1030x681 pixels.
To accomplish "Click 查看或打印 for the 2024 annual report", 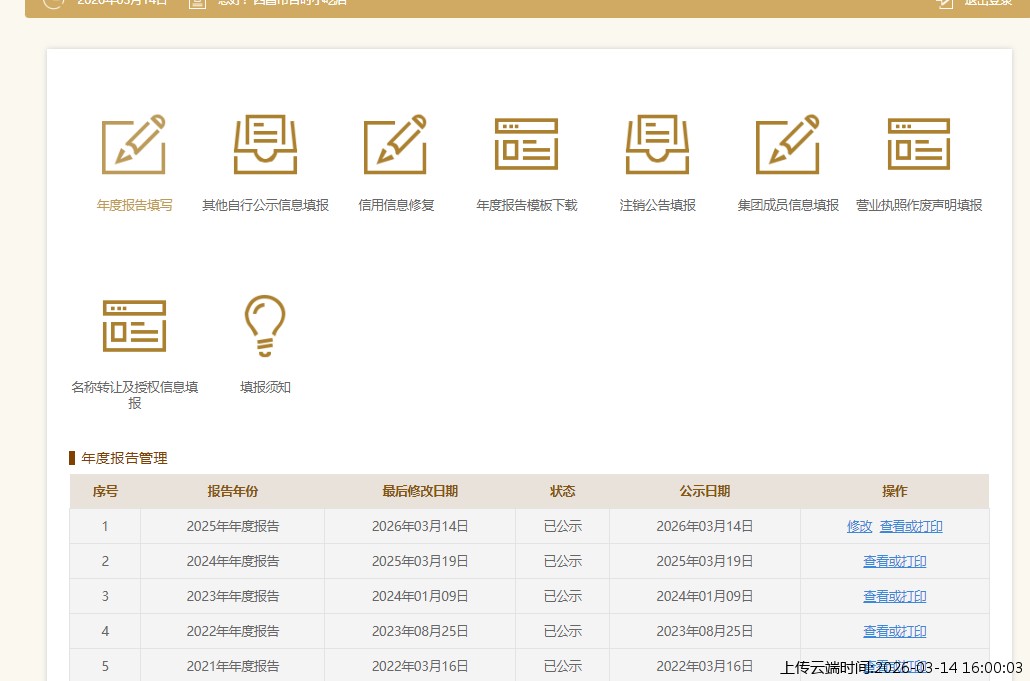I will (895, 562).
